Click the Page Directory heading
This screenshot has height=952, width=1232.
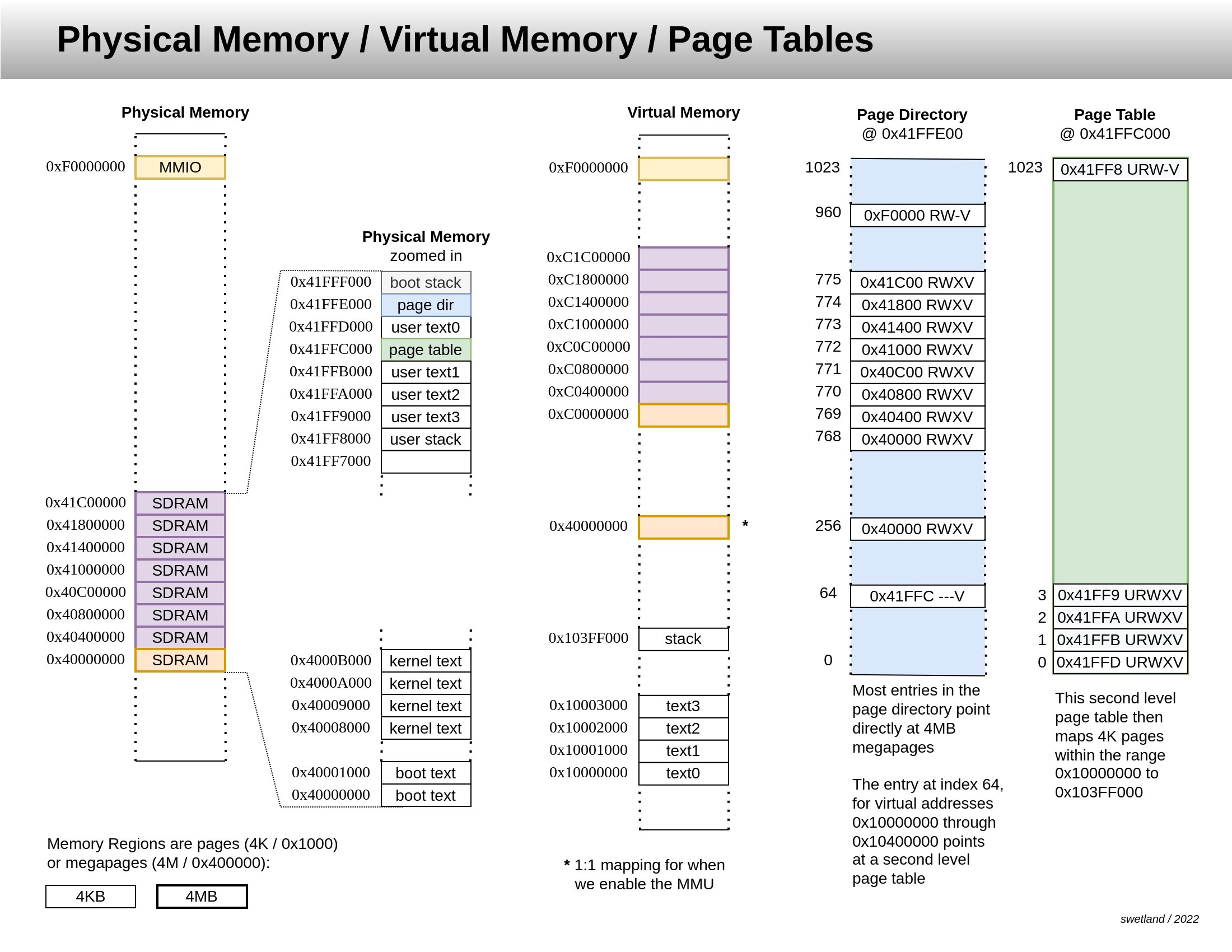coord(912,114)
